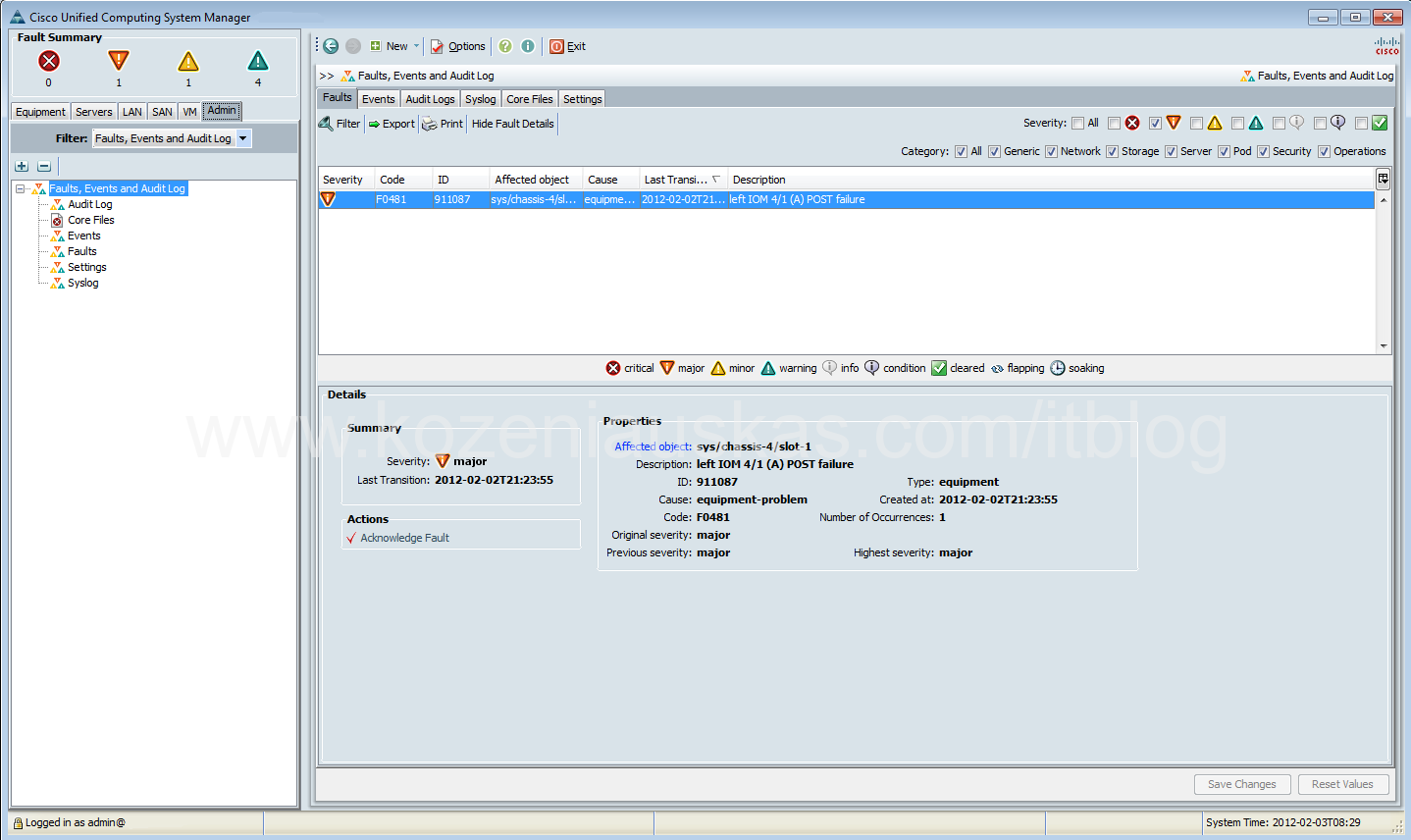Open the Options toolbar item
This screenshot has width=1411, height=840.
[x=458, y=46]
